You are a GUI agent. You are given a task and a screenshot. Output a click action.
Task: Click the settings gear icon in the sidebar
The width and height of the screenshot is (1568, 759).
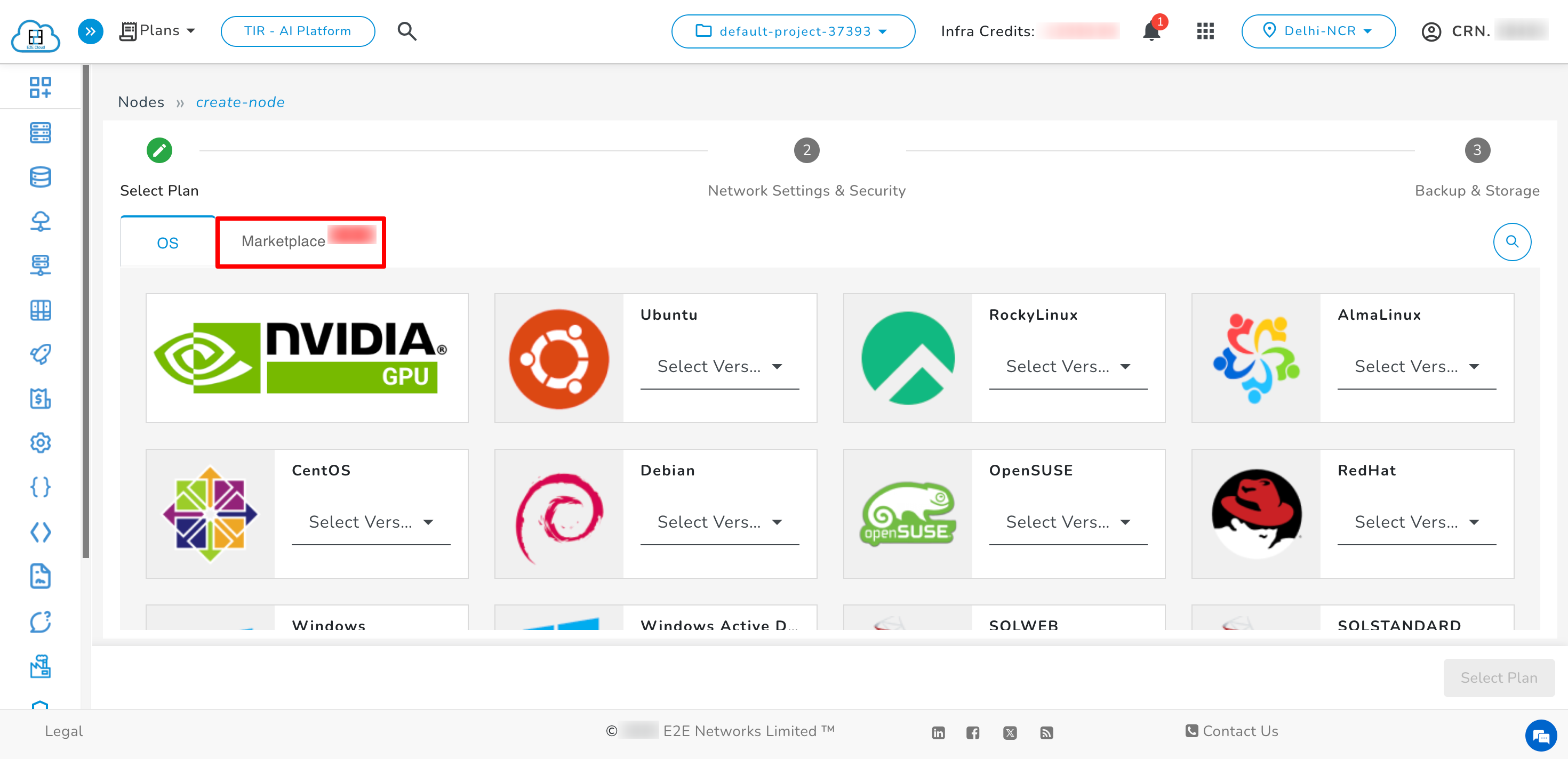pos(40,443)
